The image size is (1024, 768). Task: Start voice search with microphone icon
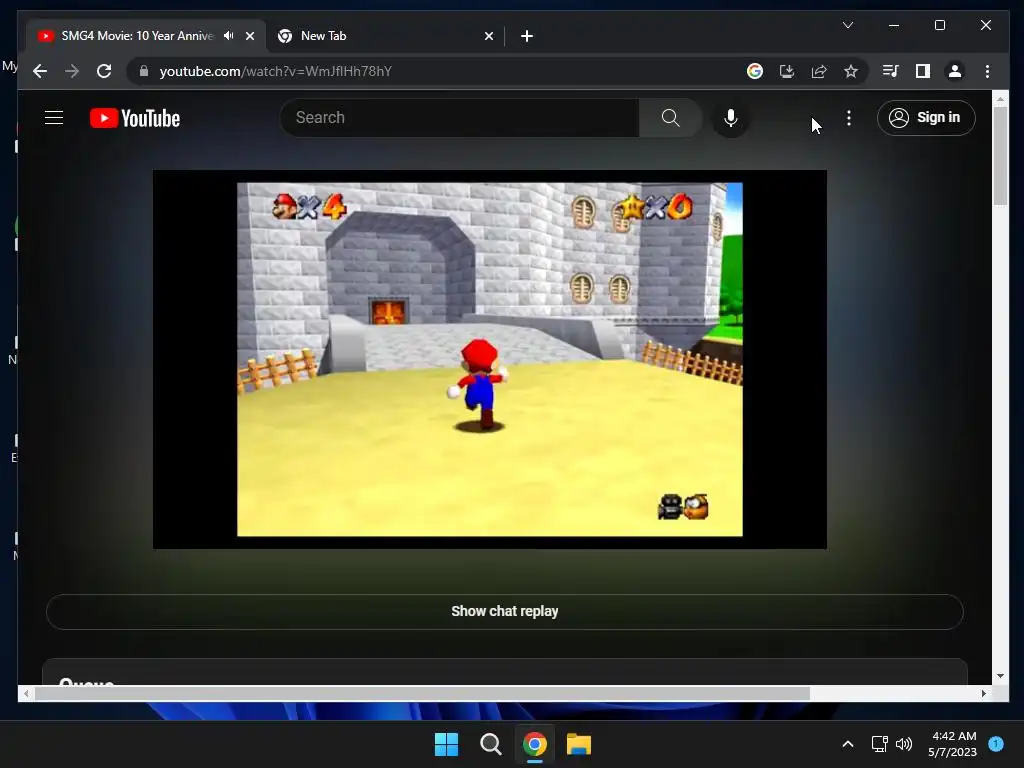731,118
